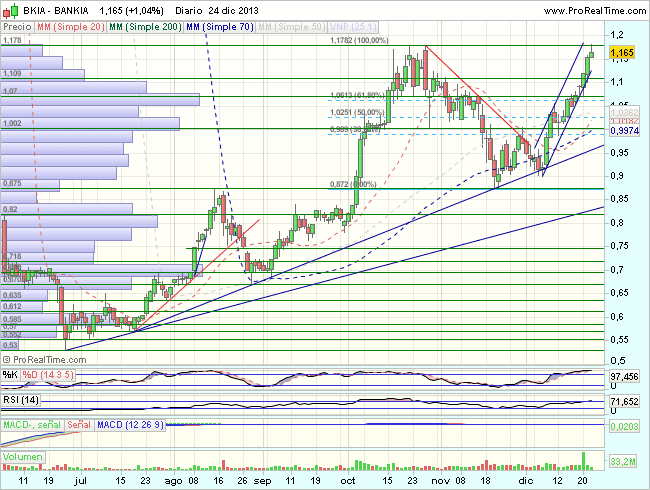Select the Precio indicator label

click(x=17, y=27)
